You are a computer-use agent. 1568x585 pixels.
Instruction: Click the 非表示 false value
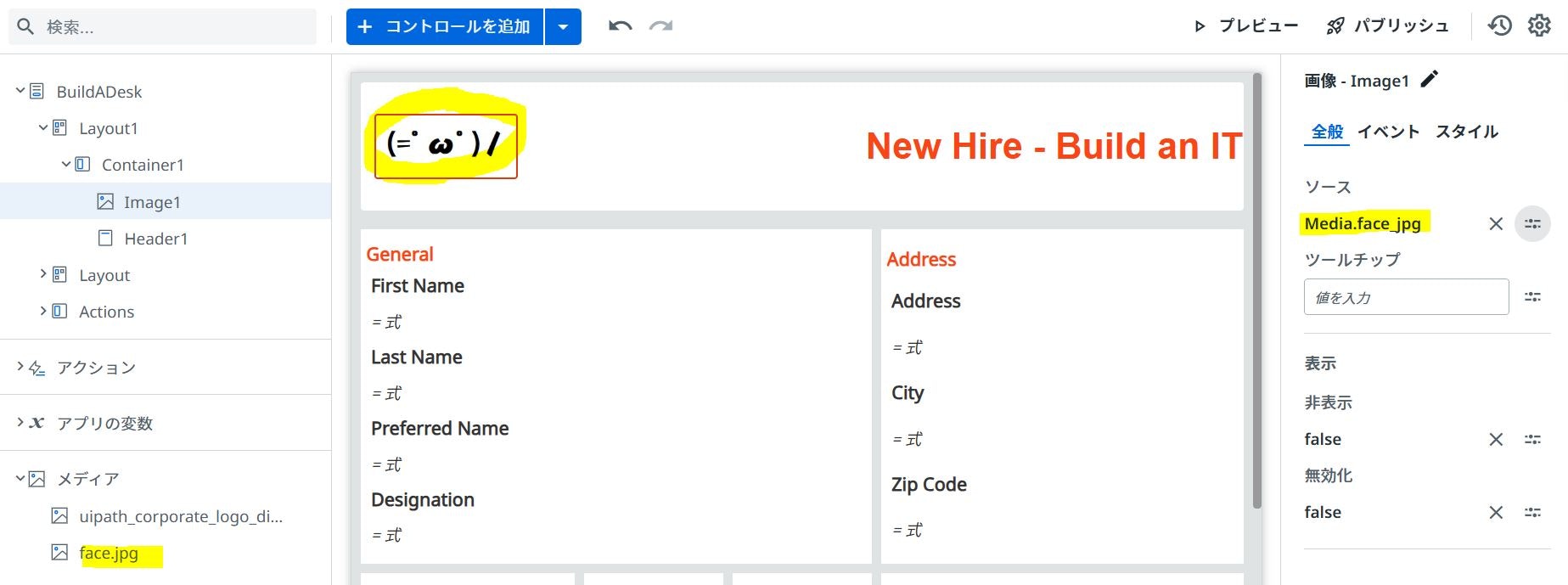tap(1323, 439)
